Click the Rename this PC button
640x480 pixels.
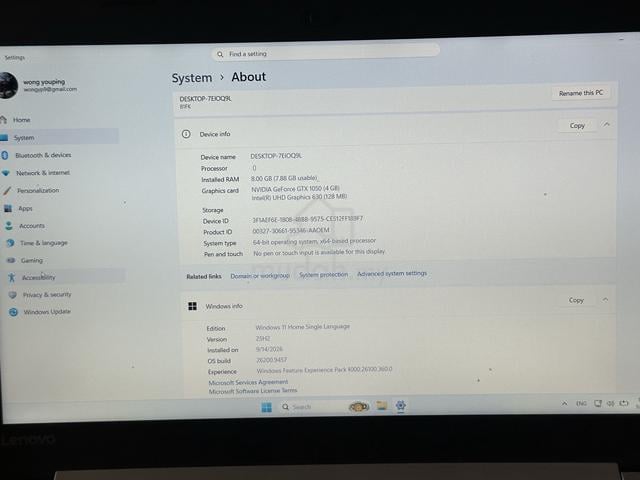[x=580, y=93]
